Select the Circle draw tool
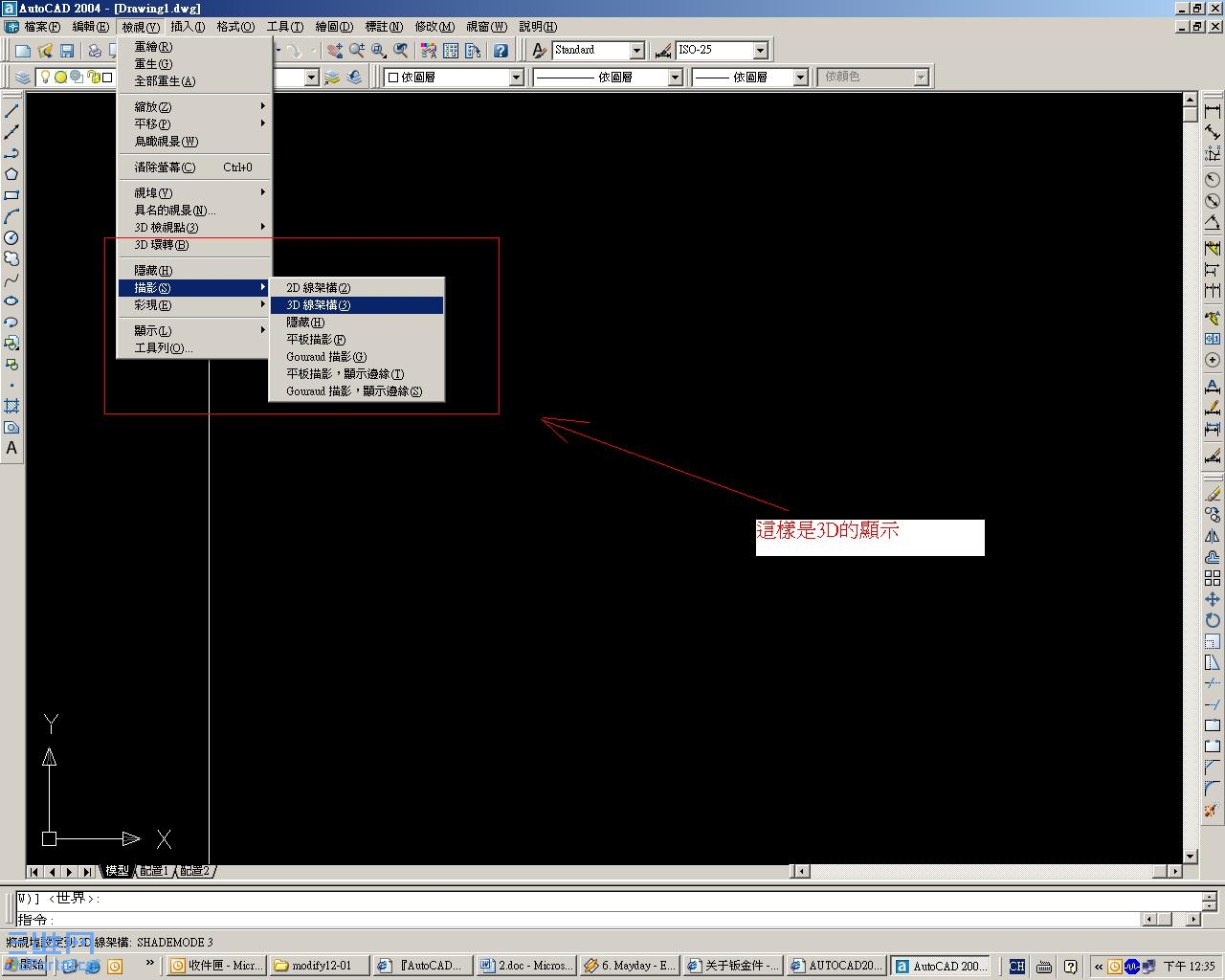Viewport: 1225px width, 980px height. tap(11, 237)
